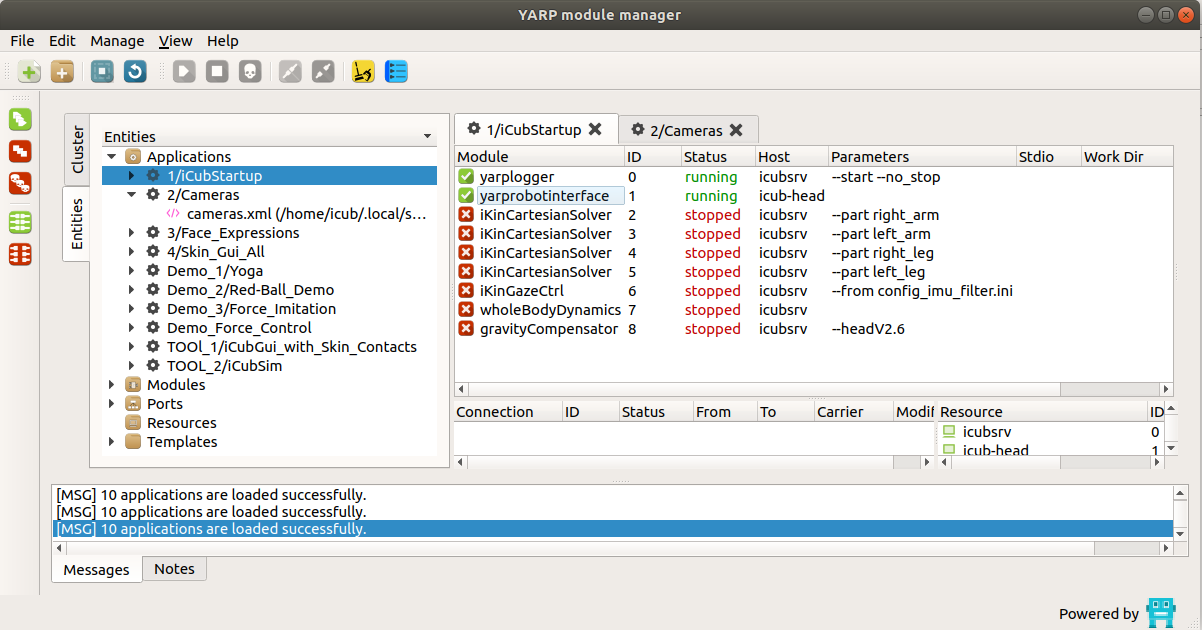Click the Stop square icon in toolbar
This screenshot has width=1202, height=630.
point(216,72)
